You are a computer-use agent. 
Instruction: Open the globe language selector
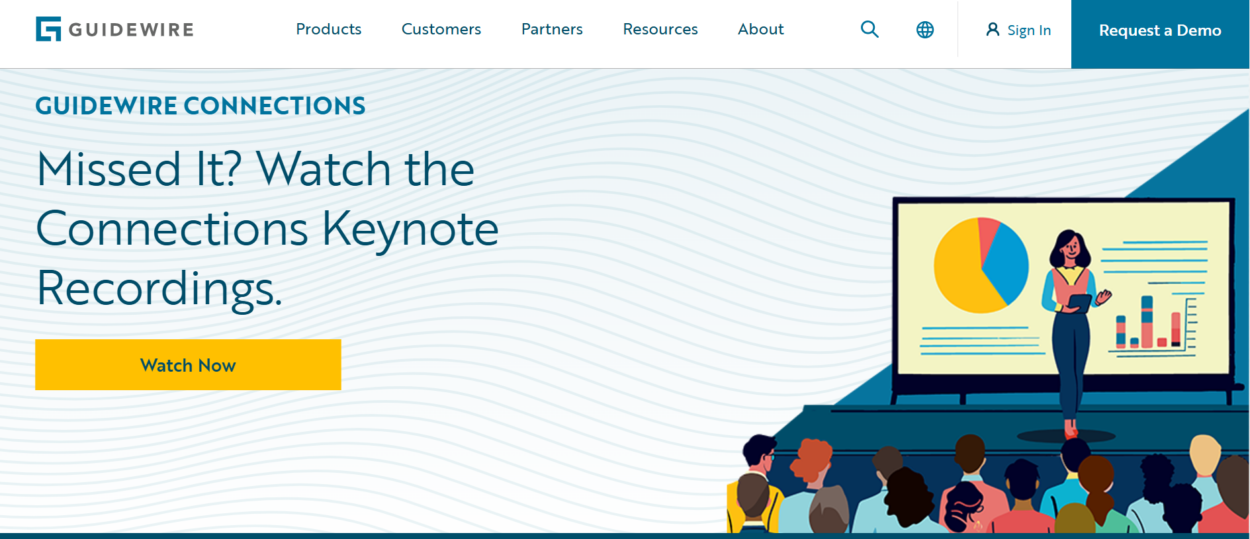[925, 30]
